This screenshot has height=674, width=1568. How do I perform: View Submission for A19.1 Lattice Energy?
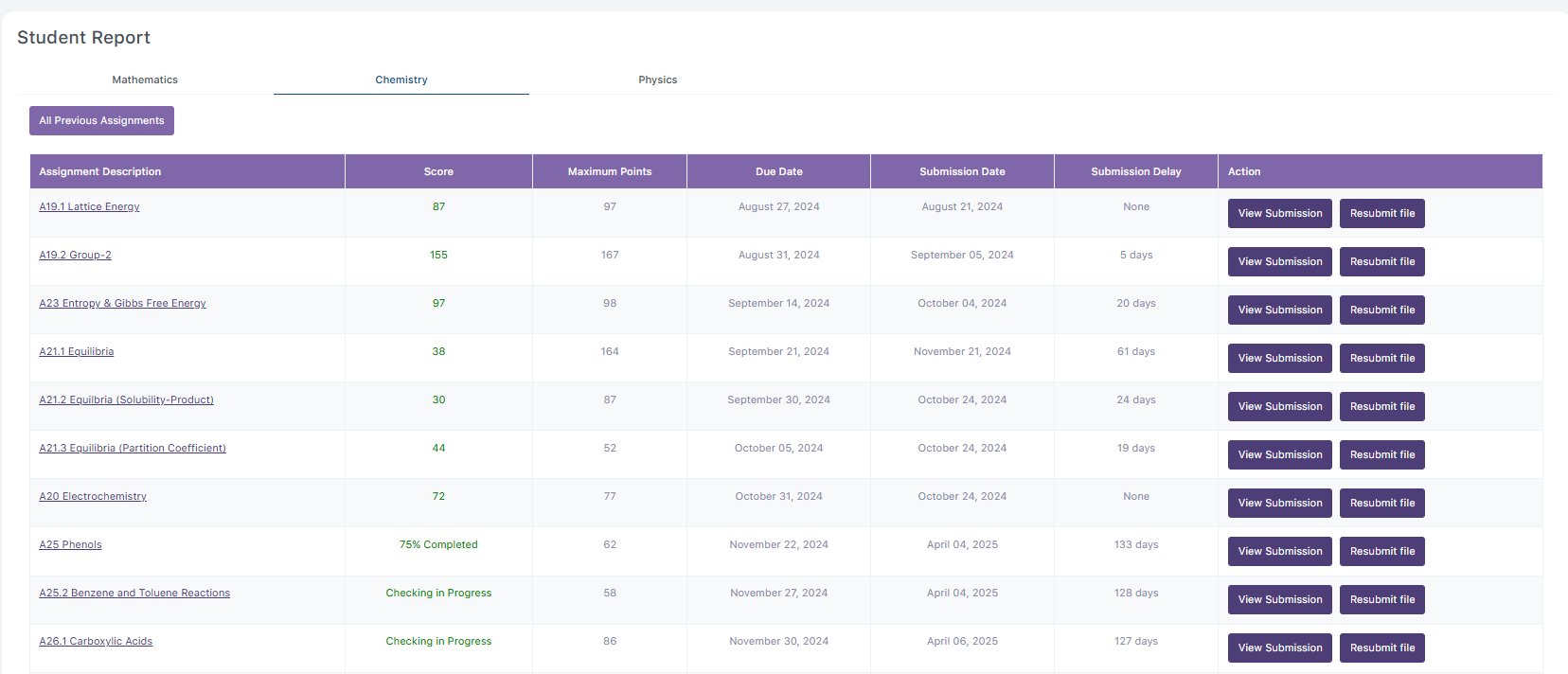pos(1279,213)
